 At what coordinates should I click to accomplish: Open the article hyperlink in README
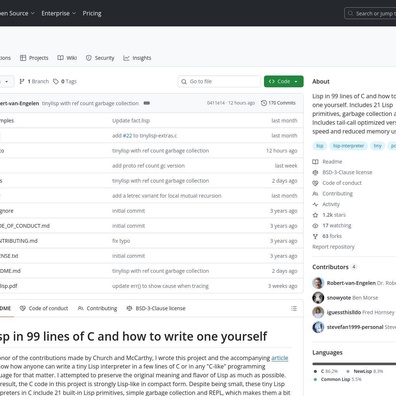(x=280, y=358)
